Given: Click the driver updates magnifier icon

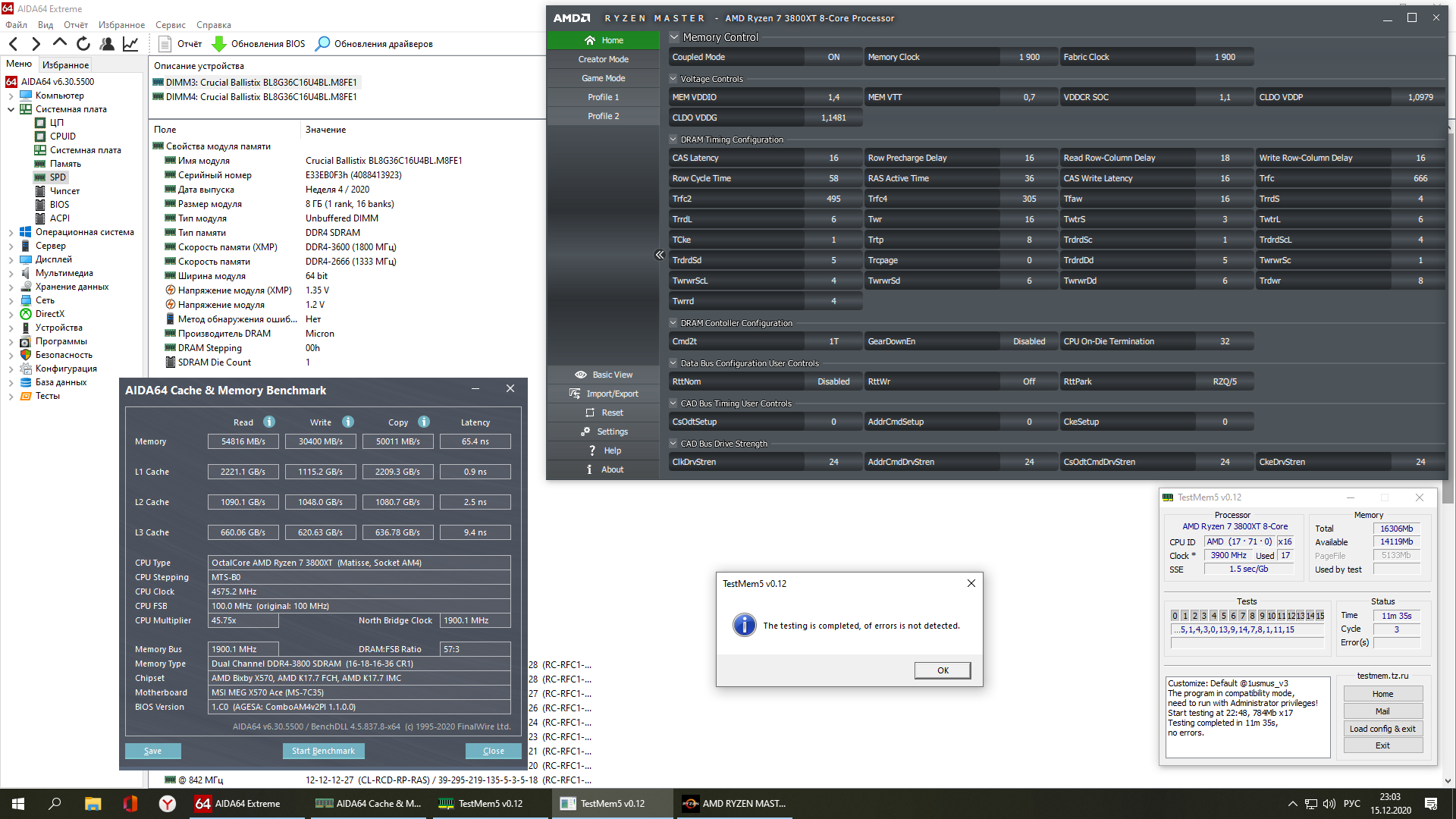Looking at the screenshot, I should (322, 44).
